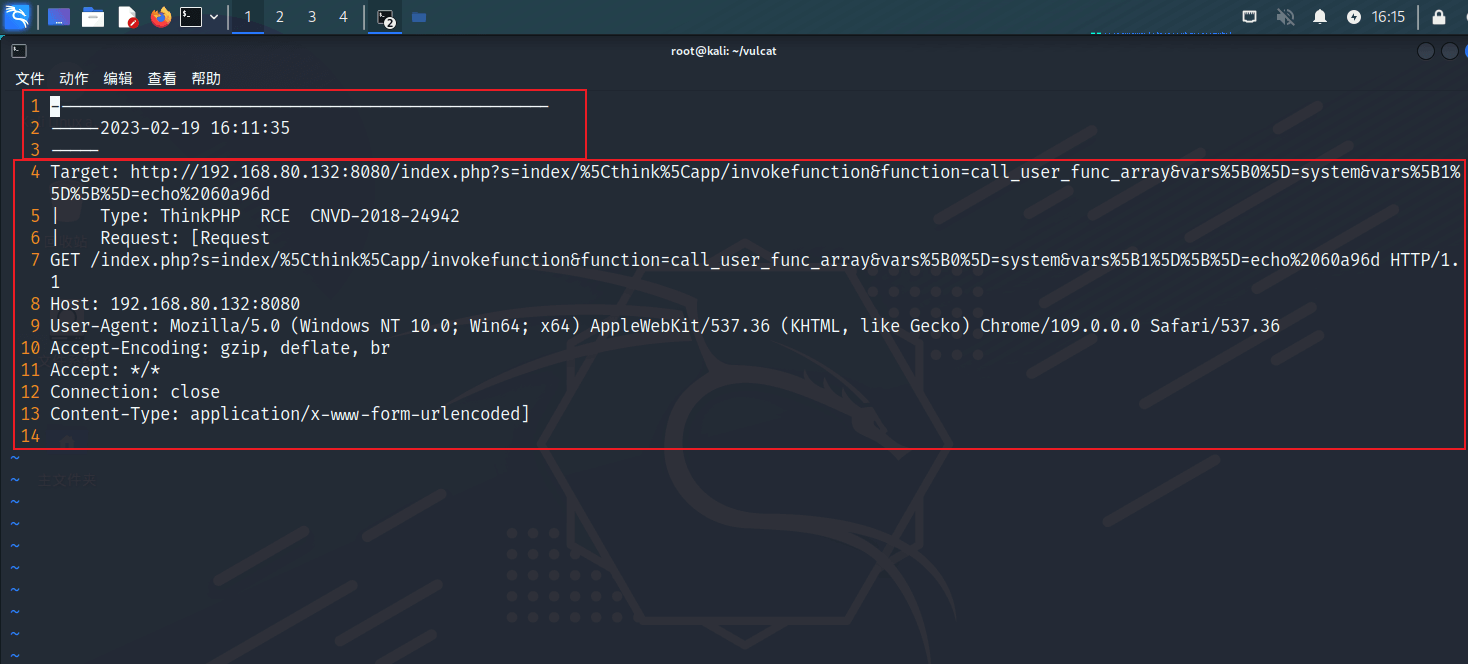Maximize the terminal window

(1450, 51)
